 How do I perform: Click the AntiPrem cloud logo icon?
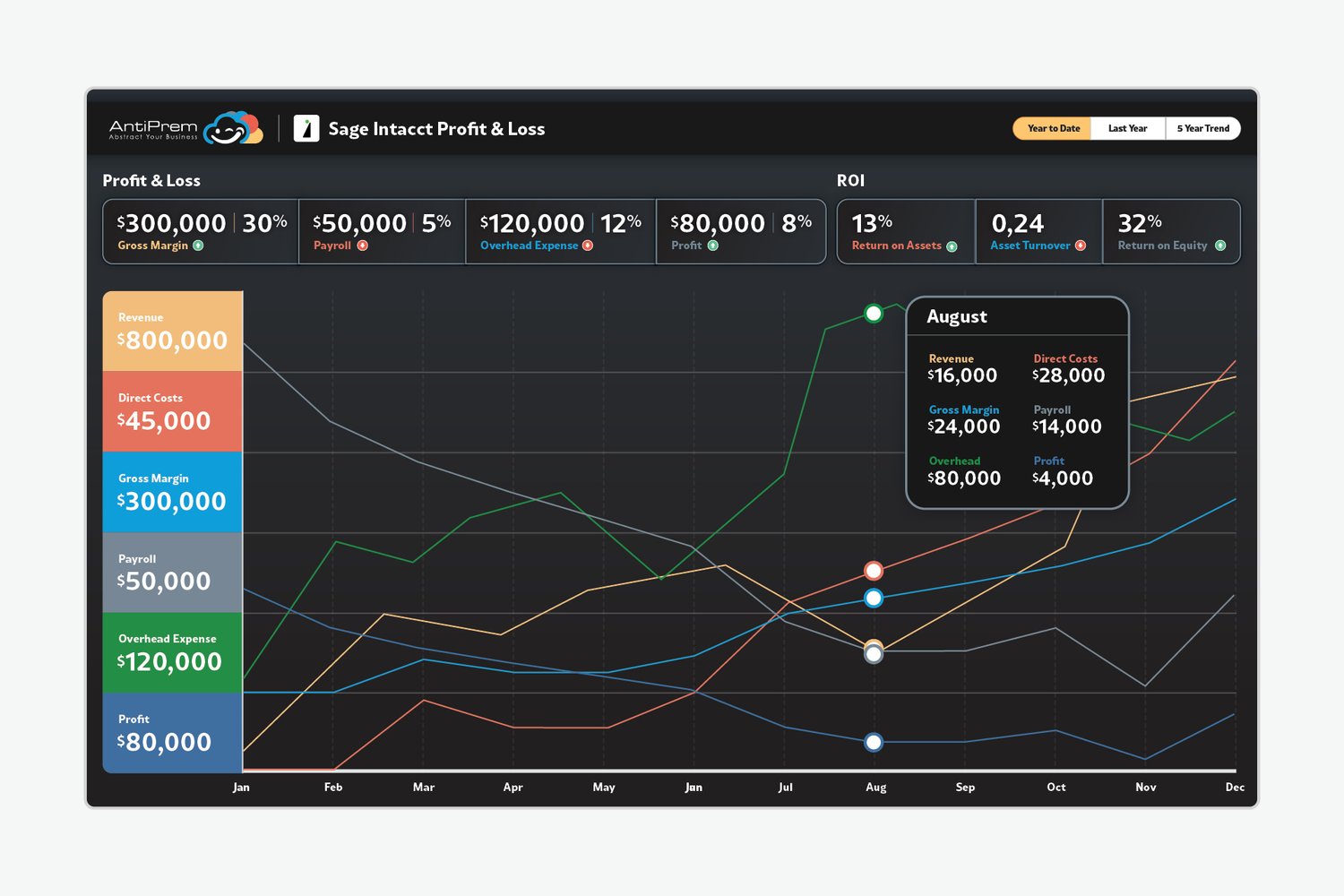pyautogui.click(x=233, y=128)
